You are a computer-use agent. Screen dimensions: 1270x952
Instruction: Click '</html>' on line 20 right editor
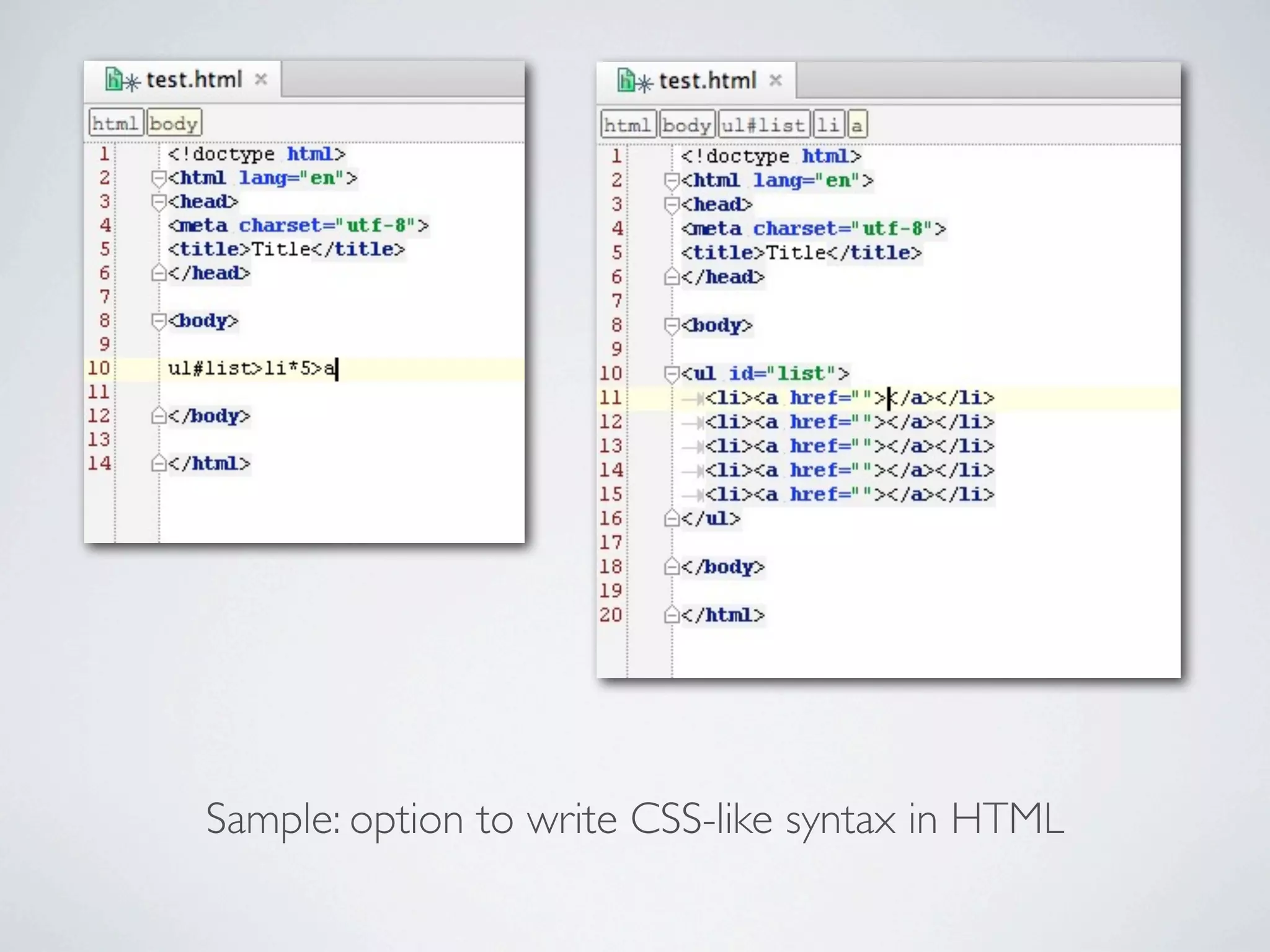click(722, 615)
